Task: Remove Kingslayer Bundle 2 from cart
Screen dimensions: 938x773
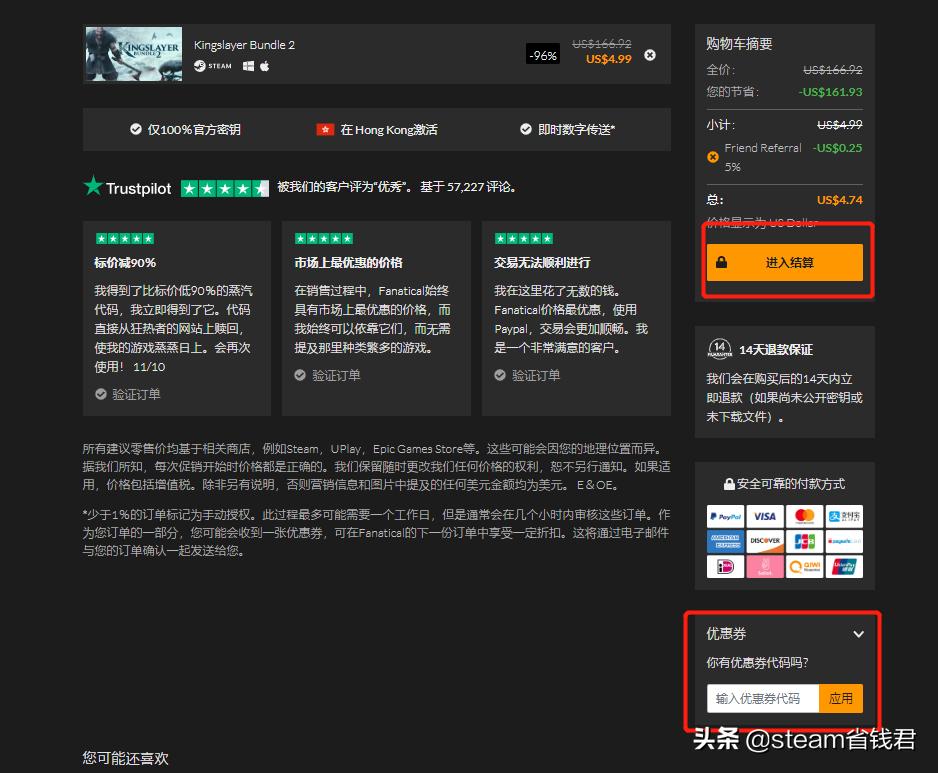Action: 649,55
